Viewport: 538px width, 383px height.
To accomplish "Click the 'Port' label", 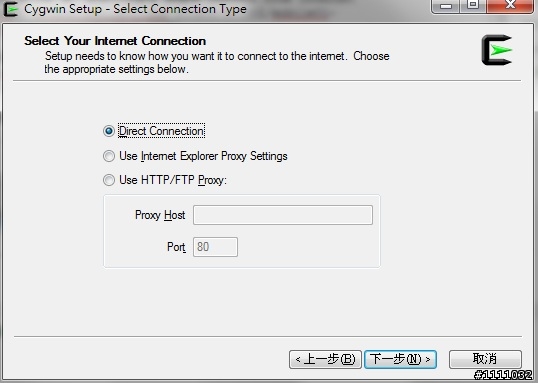I will click(176, 247).
